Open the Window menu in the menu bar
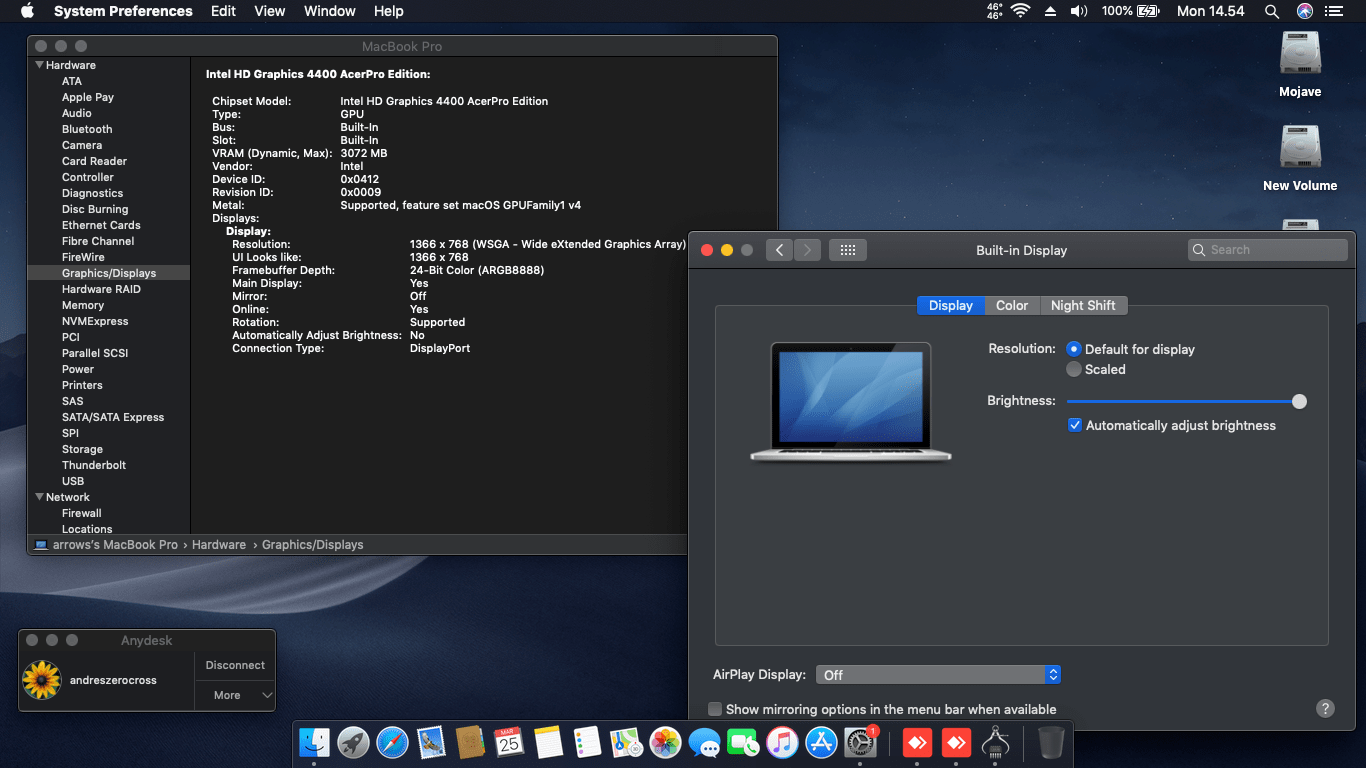 [329, 11]
